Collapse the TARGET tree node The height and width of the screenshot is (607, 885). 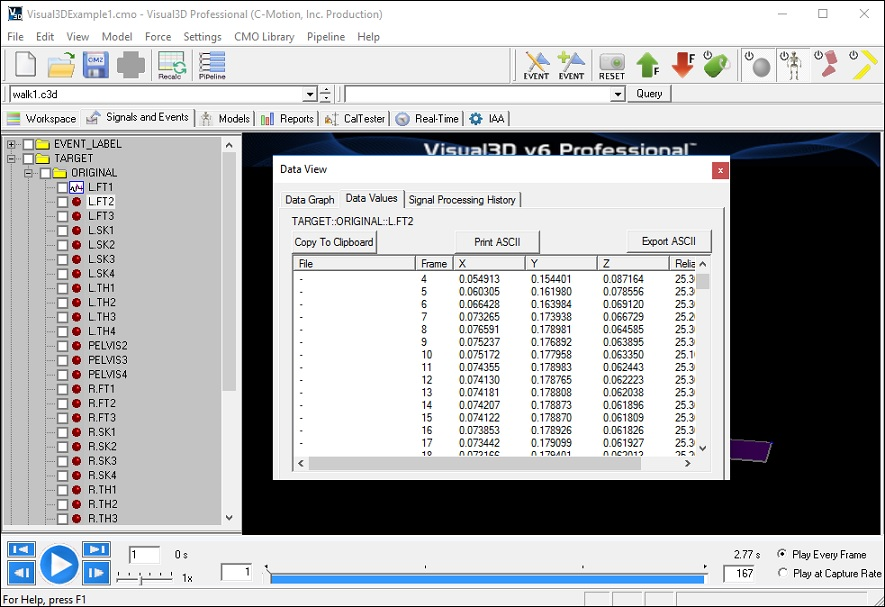[x=11, y=159]
